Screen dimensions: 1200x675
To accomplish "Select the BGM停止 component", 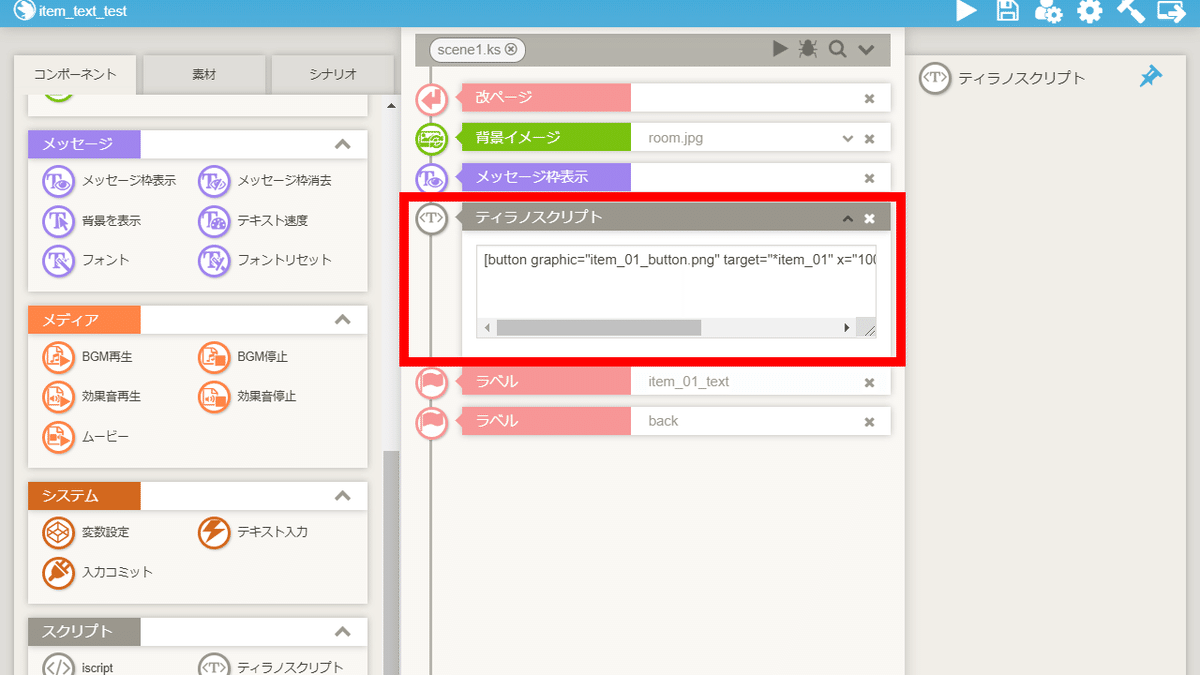I will coord(243,357).
